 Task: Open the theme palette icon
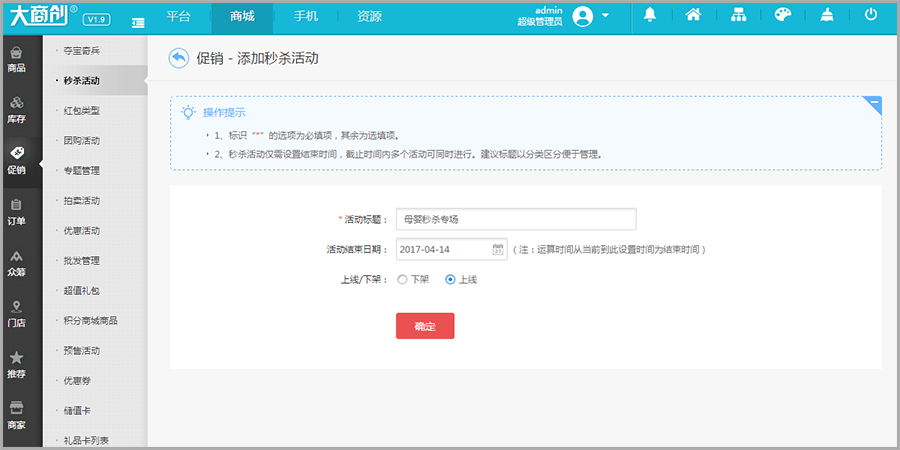coord(782,15)
